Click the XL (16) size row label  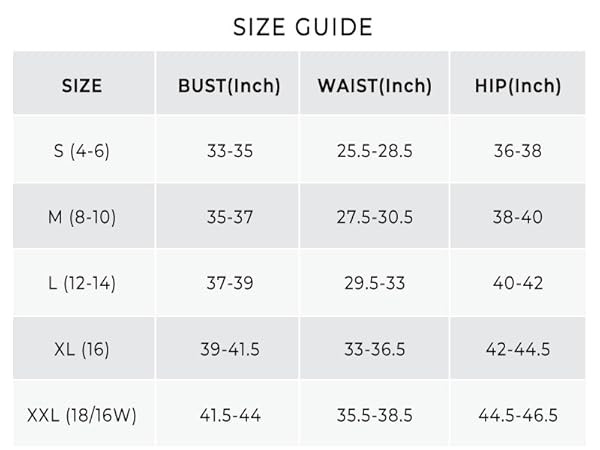tap(82, 349)
